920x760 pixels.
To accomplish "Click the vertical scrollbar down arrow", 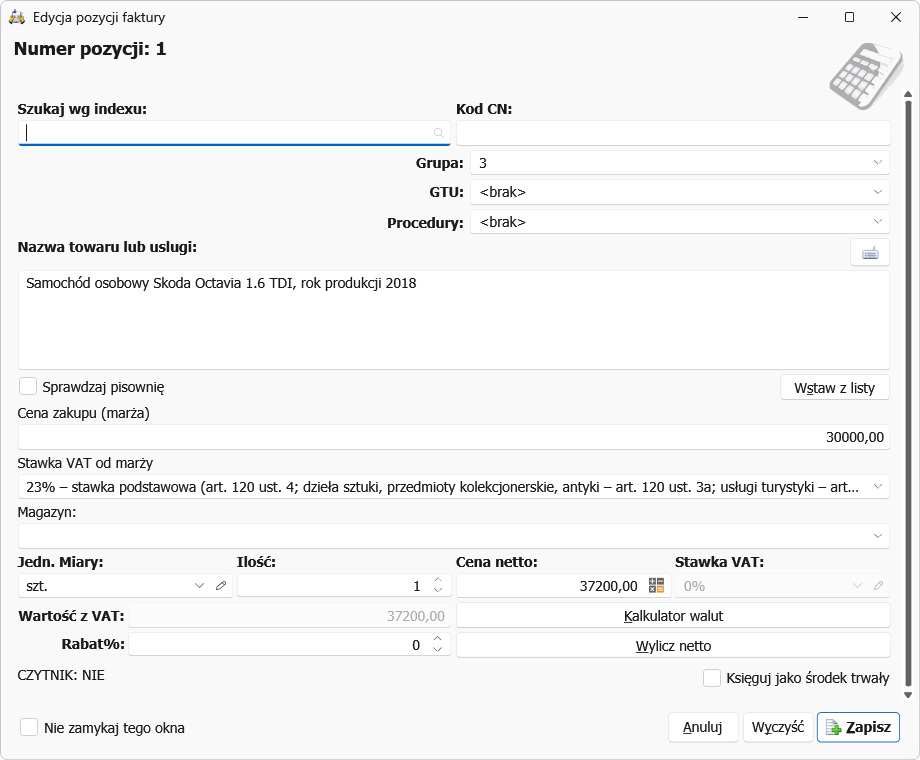I will click(908, 695).
